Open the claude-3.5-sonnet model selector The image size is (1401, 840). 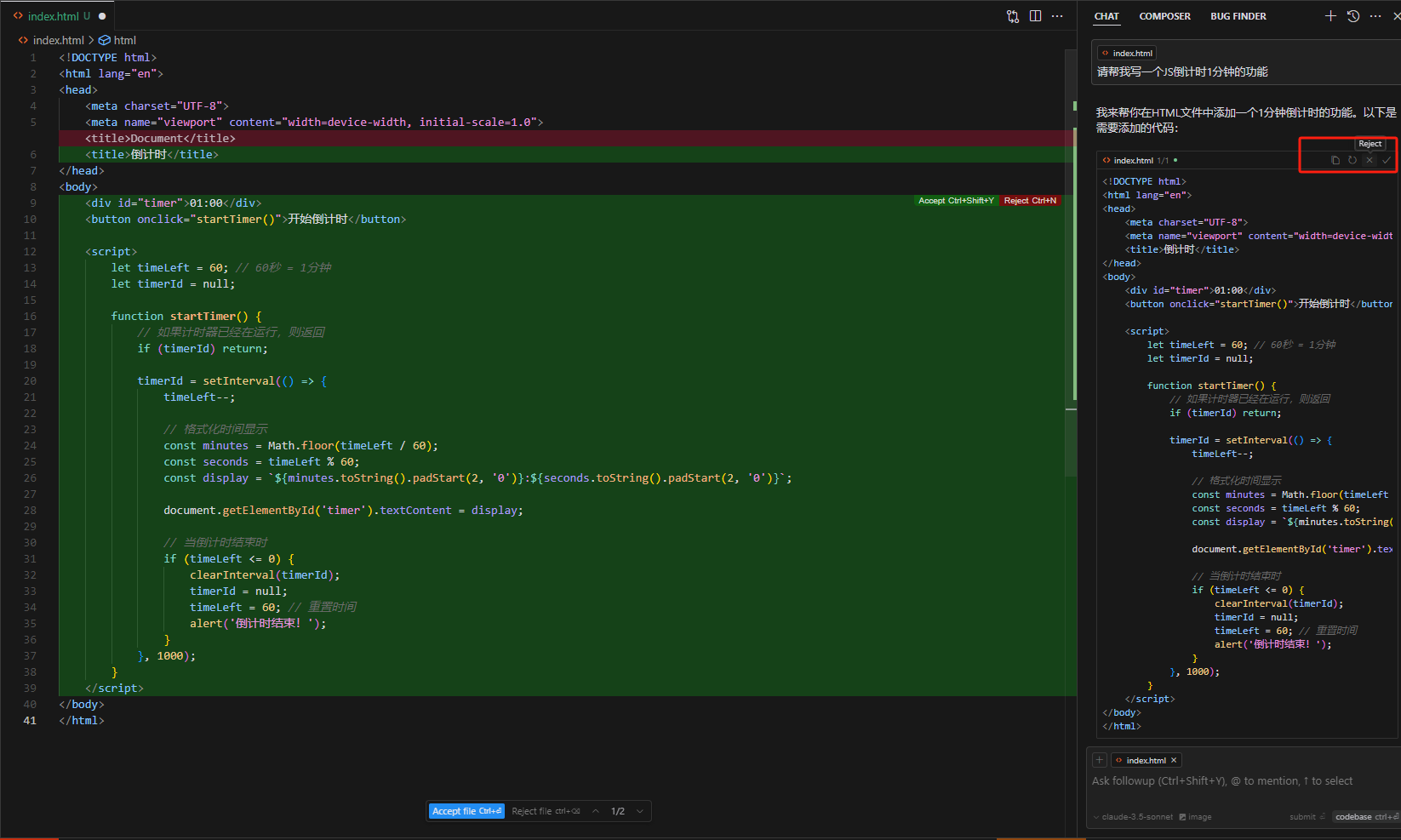point(1133,817)
